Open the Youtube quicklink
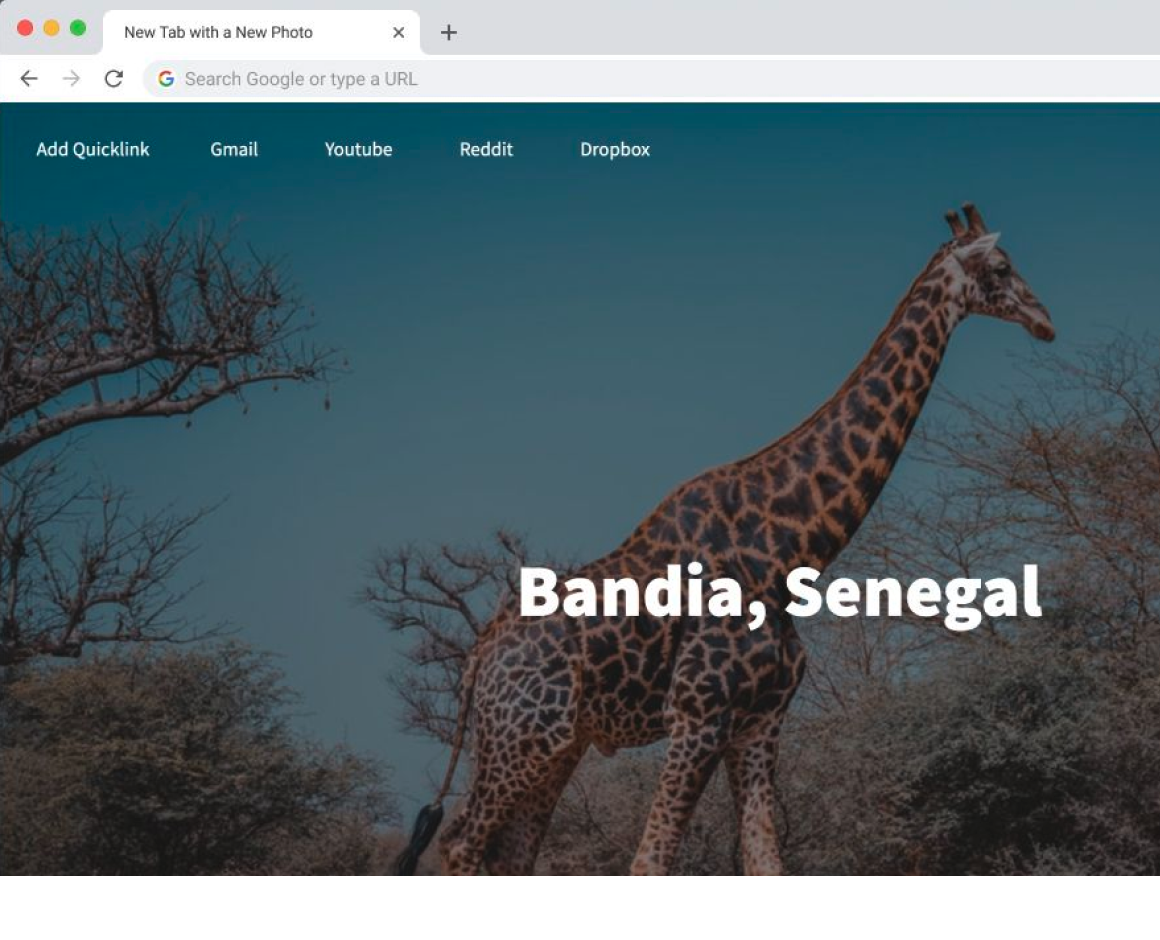 358,149
